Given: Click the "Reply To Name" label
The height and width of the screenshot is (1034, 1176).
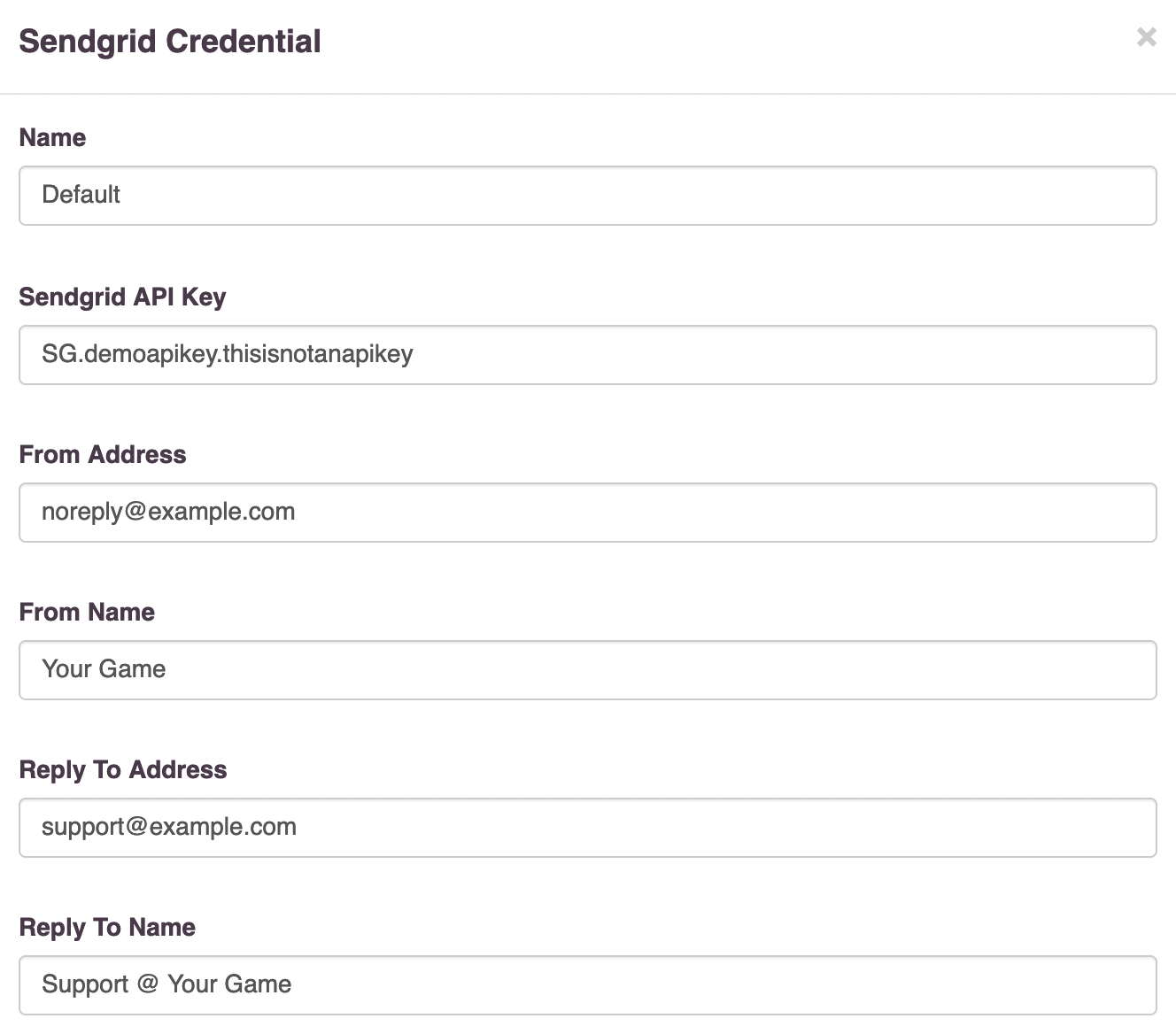Looking at the screenshot, I should (x=107, y=928).
